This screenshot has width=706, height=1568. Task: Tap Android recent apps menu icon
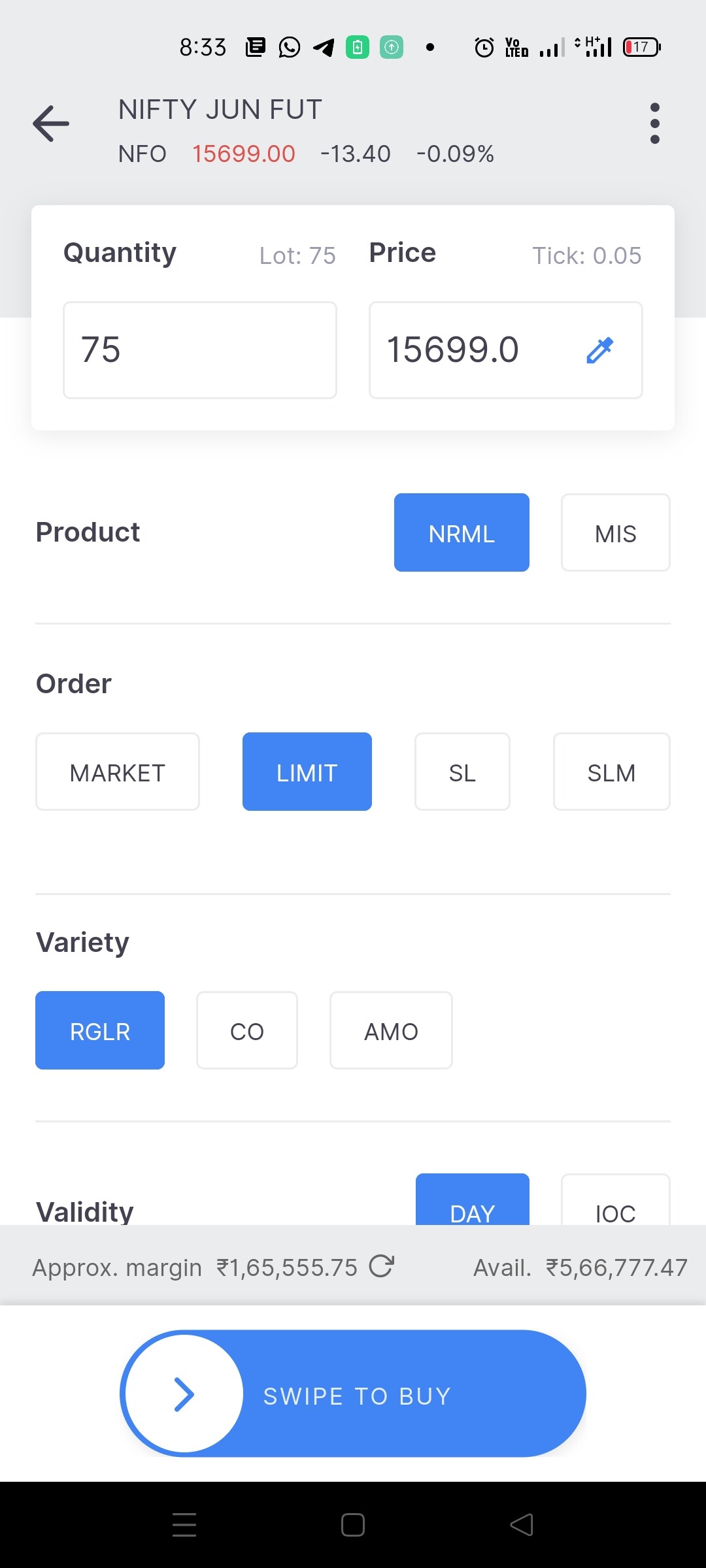point(184,1525)
